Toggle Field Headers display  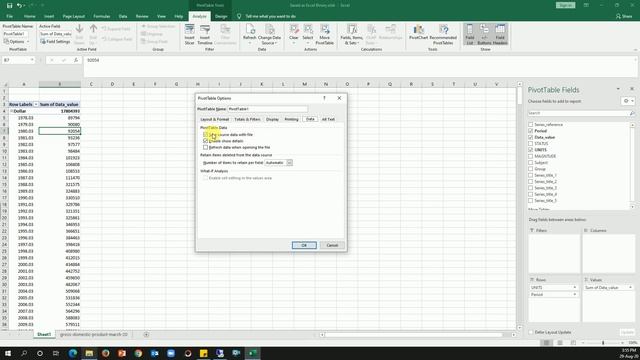click(500, 34)
